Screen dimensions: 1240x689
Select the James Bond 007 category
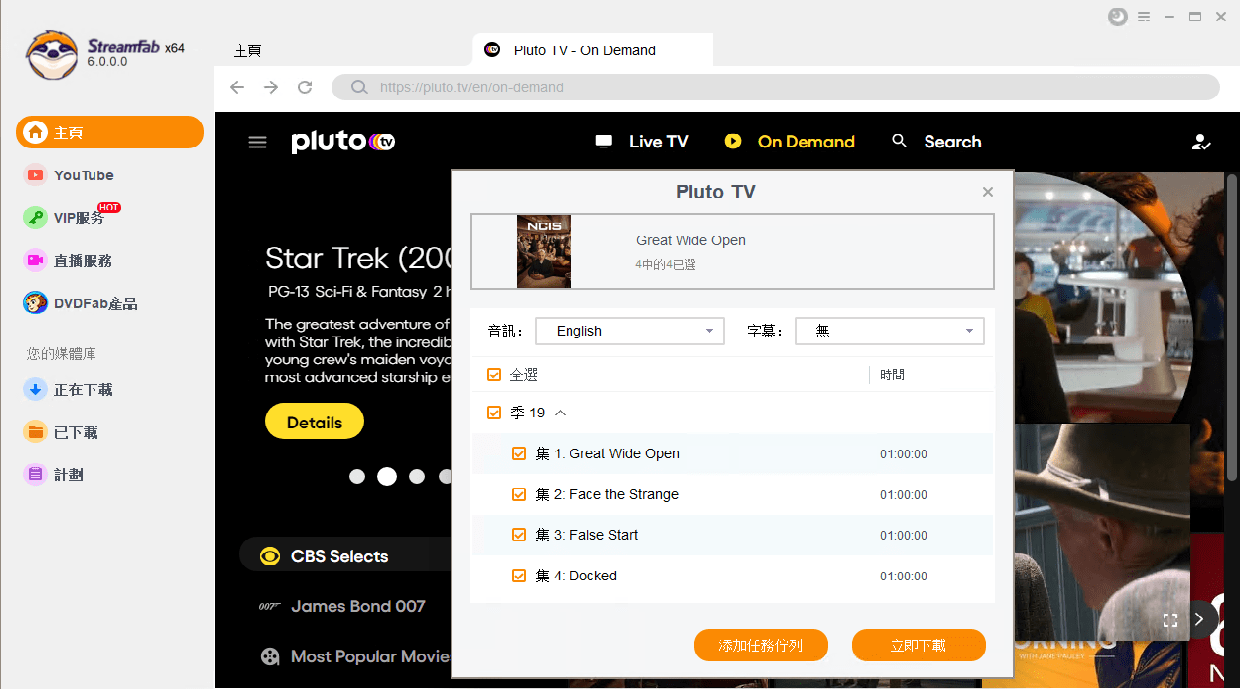[358, 607]
